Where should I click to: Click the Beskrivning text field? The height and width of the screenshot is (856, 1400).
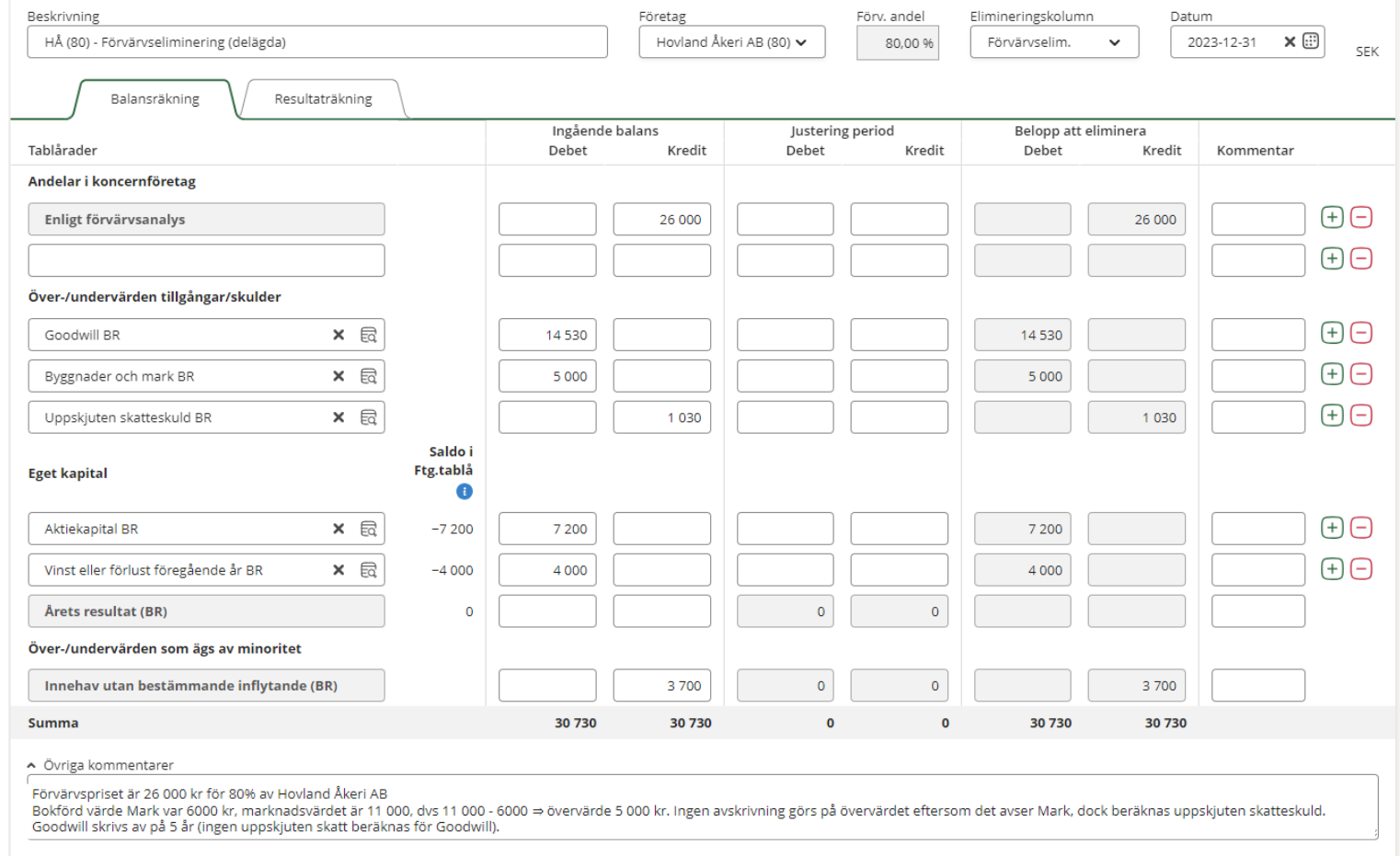click(317, 42)
